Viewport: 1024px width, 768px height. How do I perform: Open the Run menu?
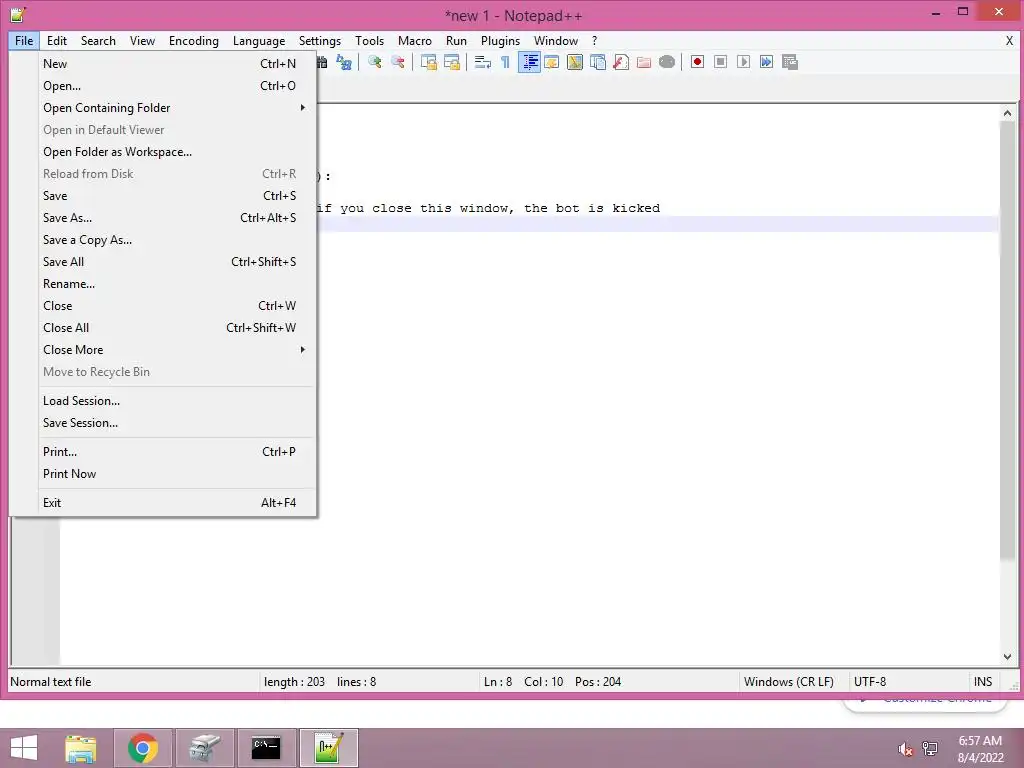[x=456, y=40]
